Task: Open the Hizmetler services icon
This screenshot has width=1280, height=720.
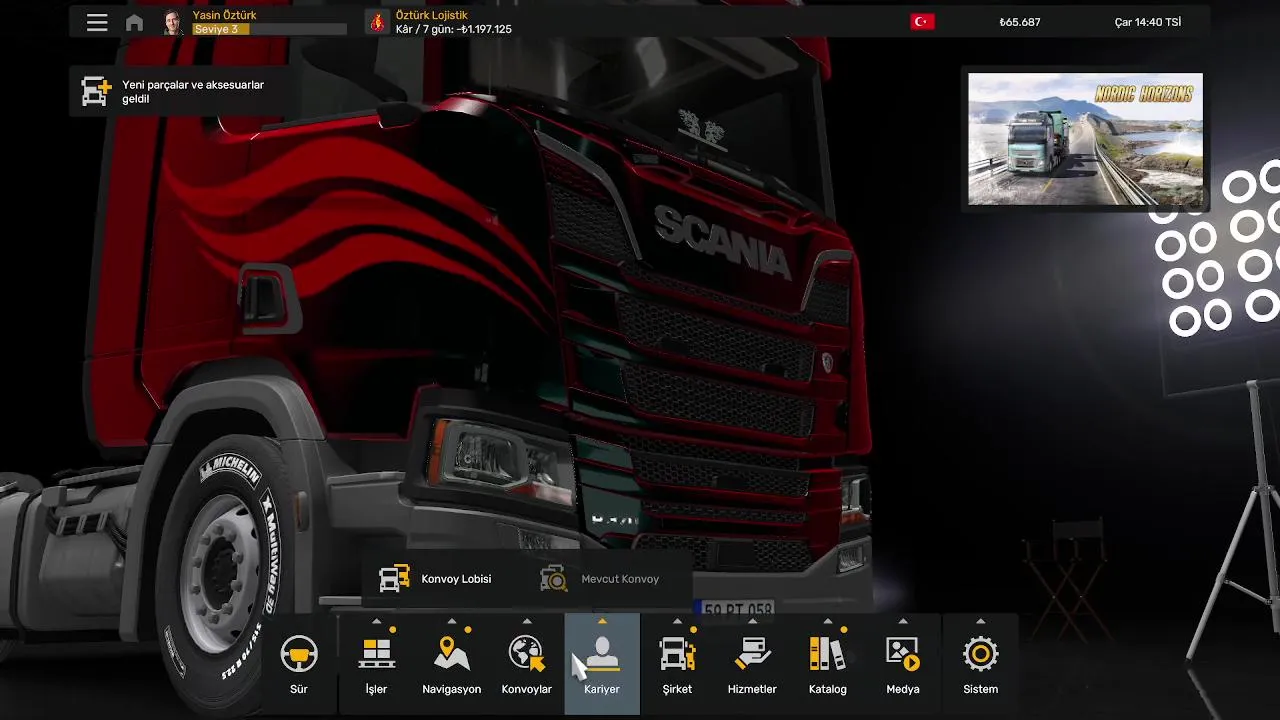Action: pos(752,654)
